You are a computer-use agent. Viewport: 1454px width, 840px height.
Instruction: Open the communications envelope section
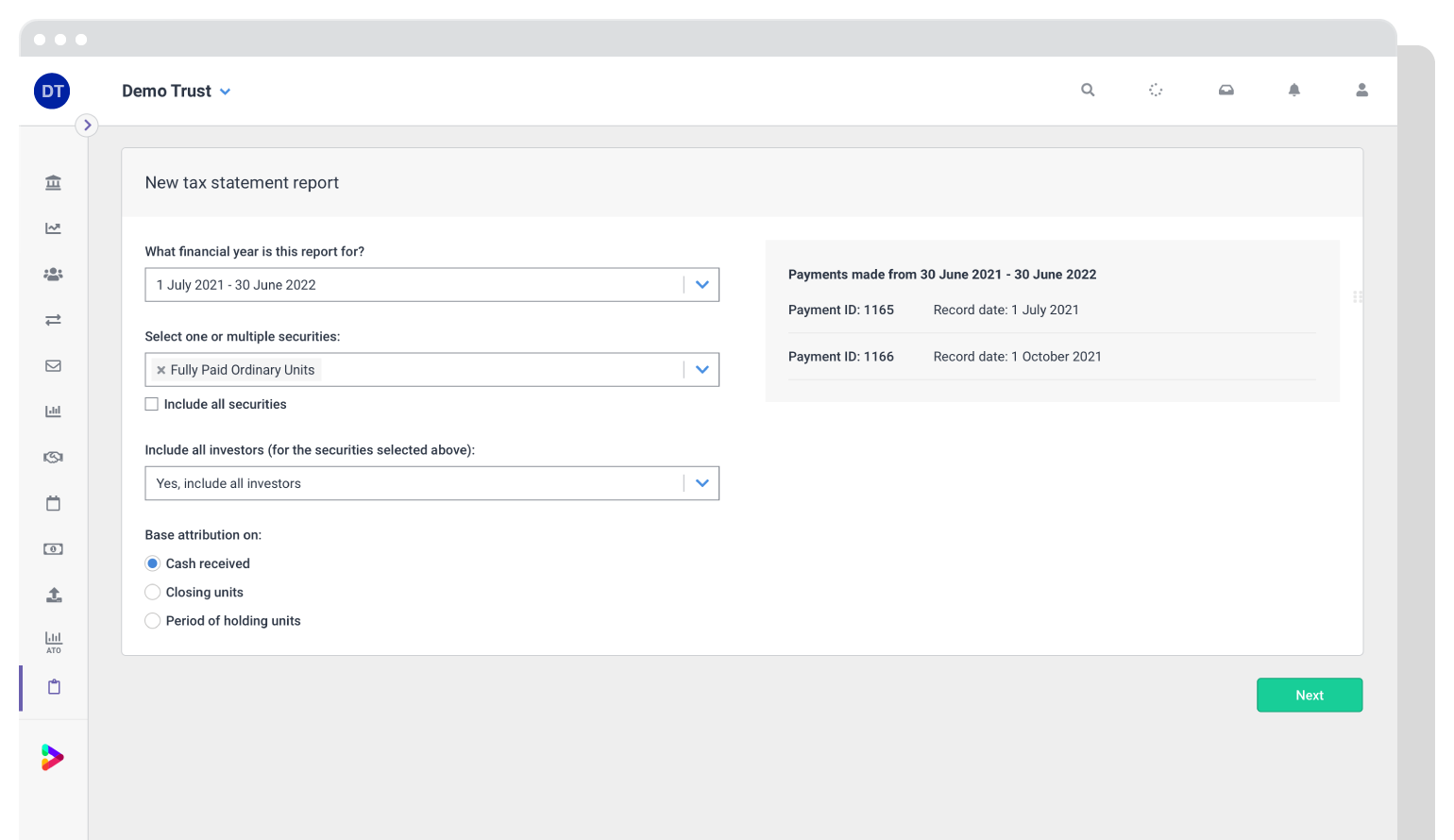coord(54,365)
